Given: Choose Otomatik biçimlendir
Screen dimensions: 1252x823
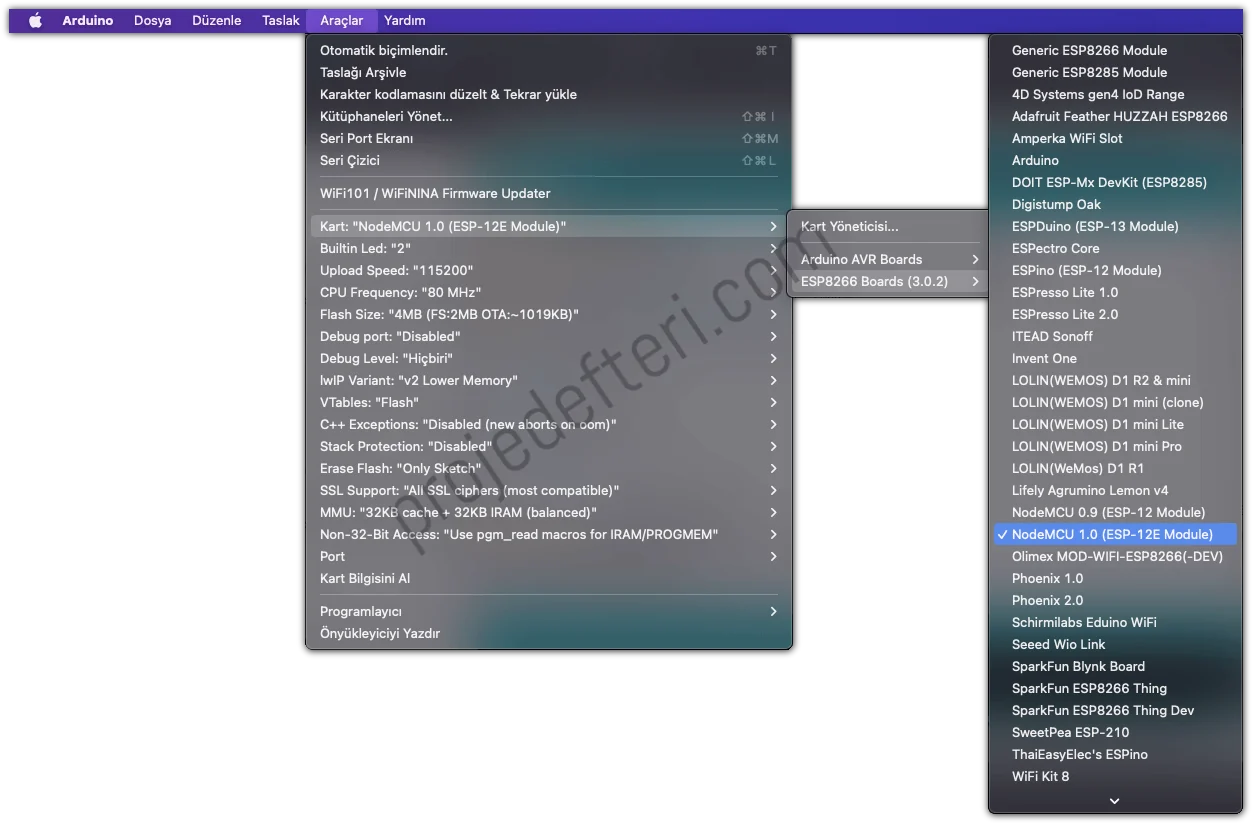Looking at the screenshot, I should pyautogui.click(x=548, y=50).
